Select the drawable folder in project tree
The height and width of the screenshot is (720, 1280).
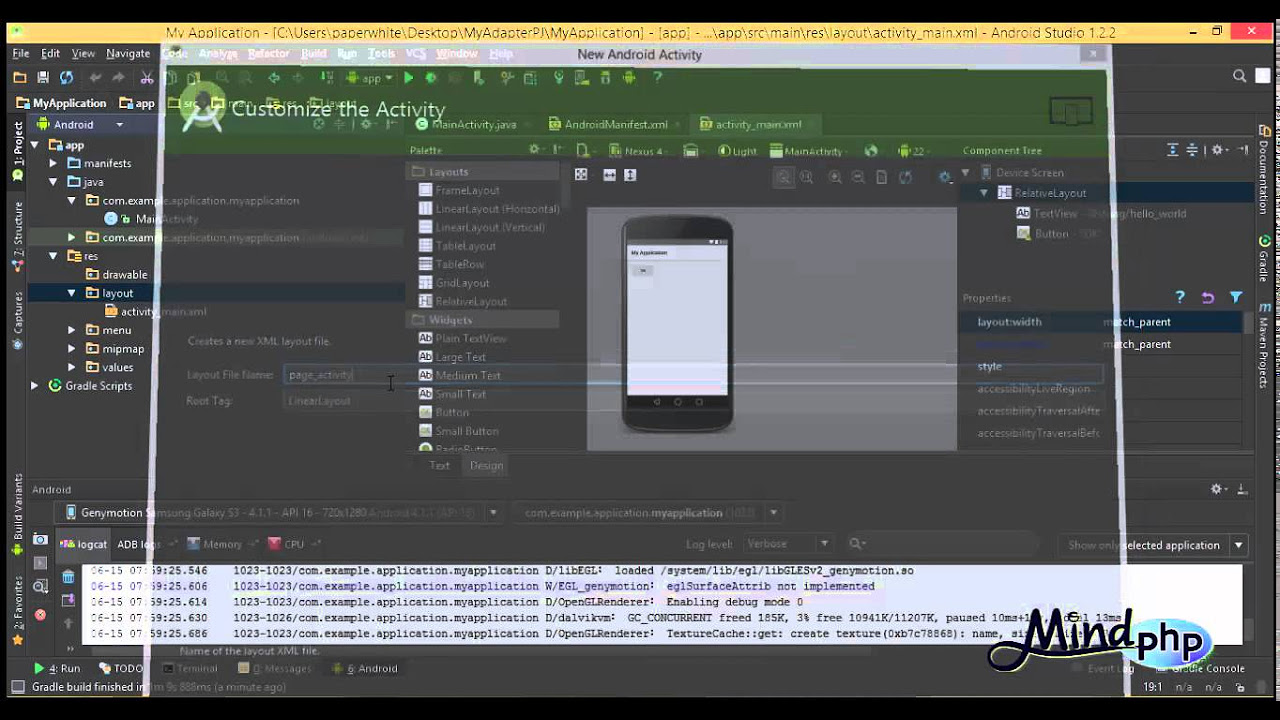coord(116,274)
